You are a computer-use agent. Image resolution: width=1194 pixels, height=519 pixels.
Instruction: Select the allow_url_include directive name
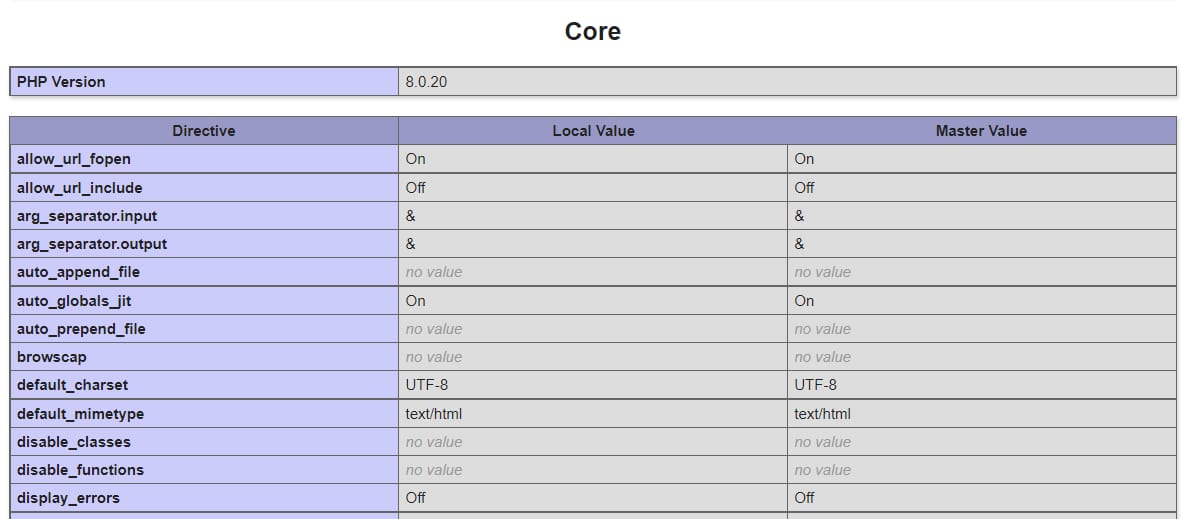pyautogui.click(x=80, y=188)
